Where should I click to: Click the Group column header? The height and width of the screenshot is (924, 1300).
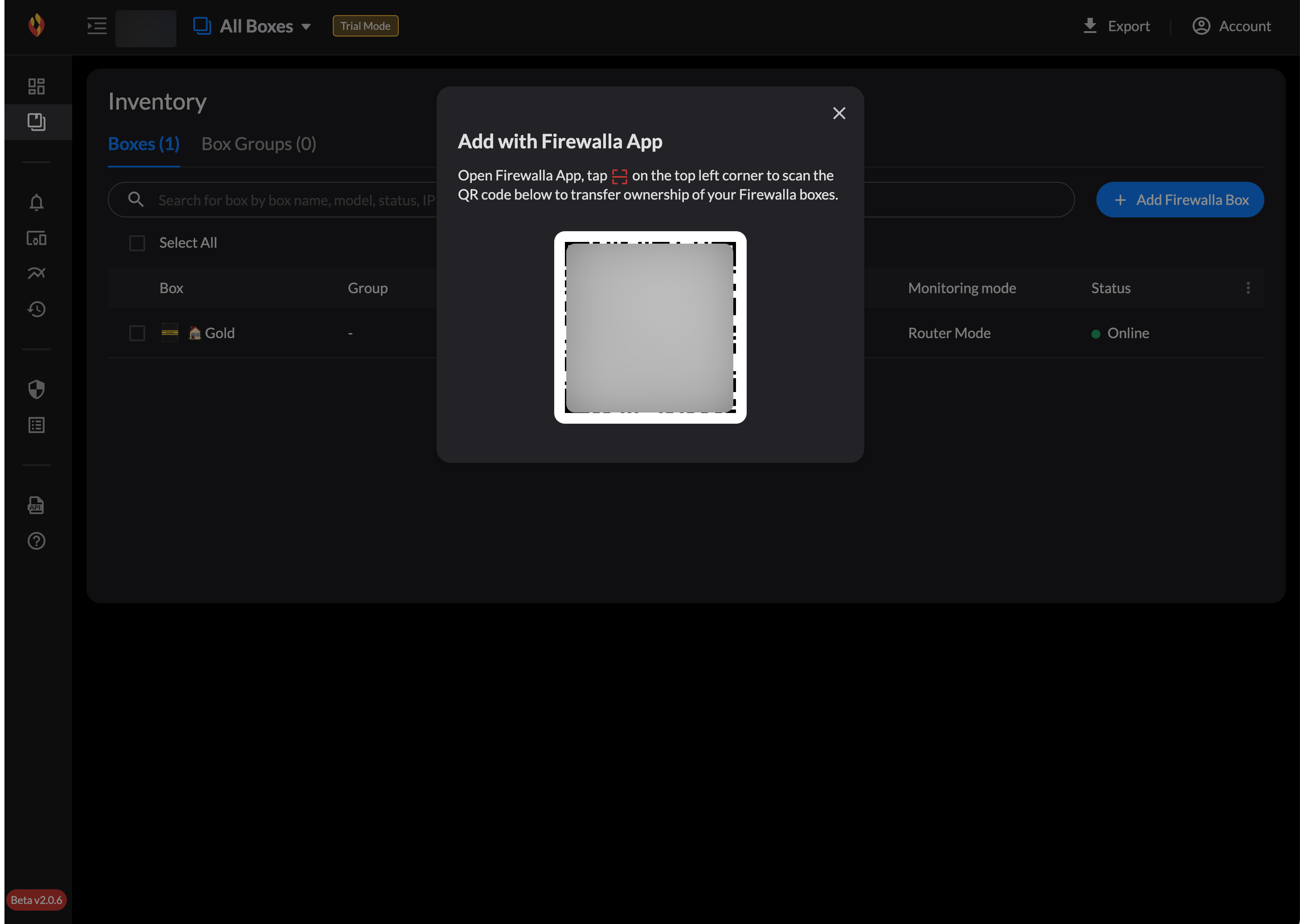pyautogui.click(x=368, y=288)
